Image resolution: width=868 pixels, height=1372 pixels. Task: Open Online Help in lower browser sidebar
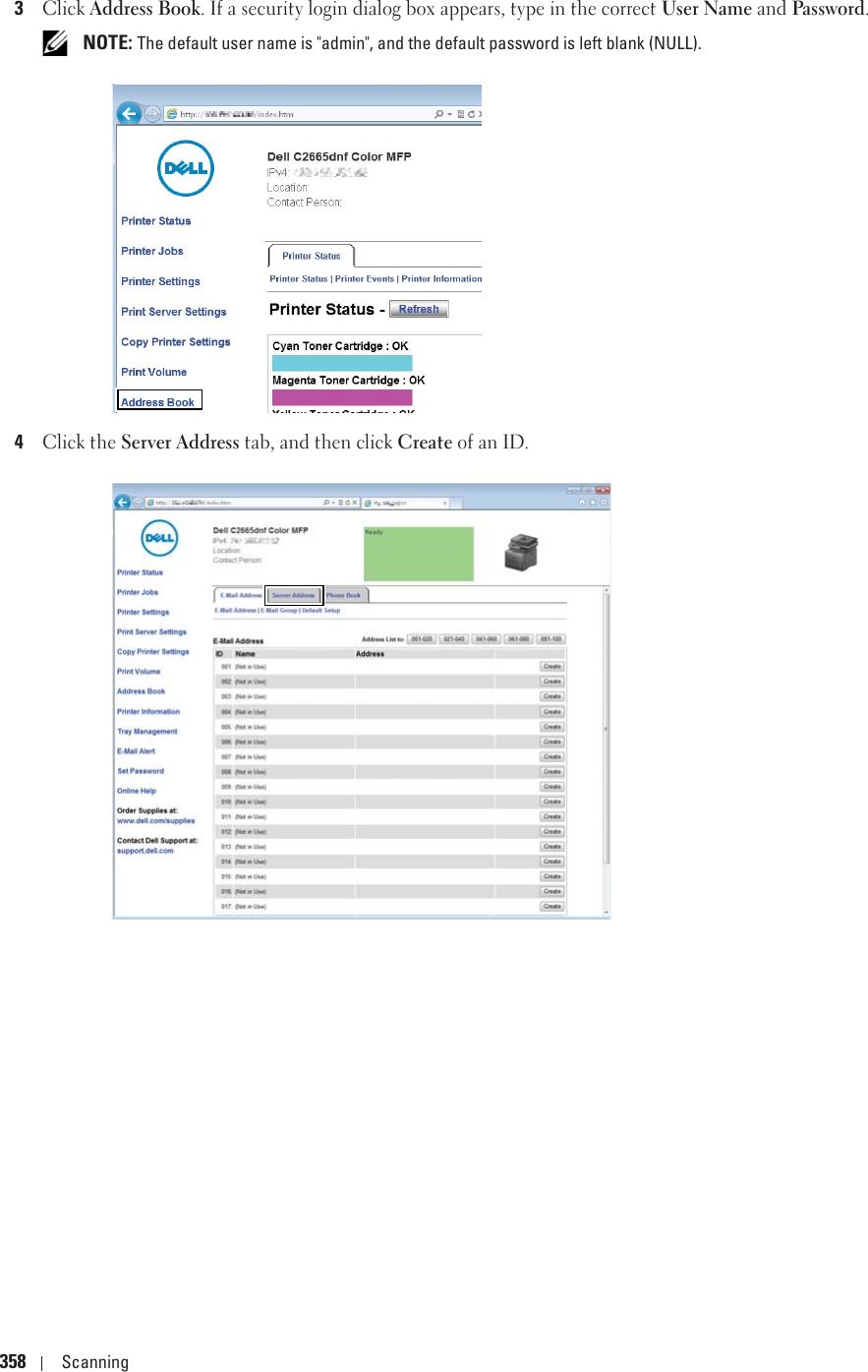click(137, 791)
